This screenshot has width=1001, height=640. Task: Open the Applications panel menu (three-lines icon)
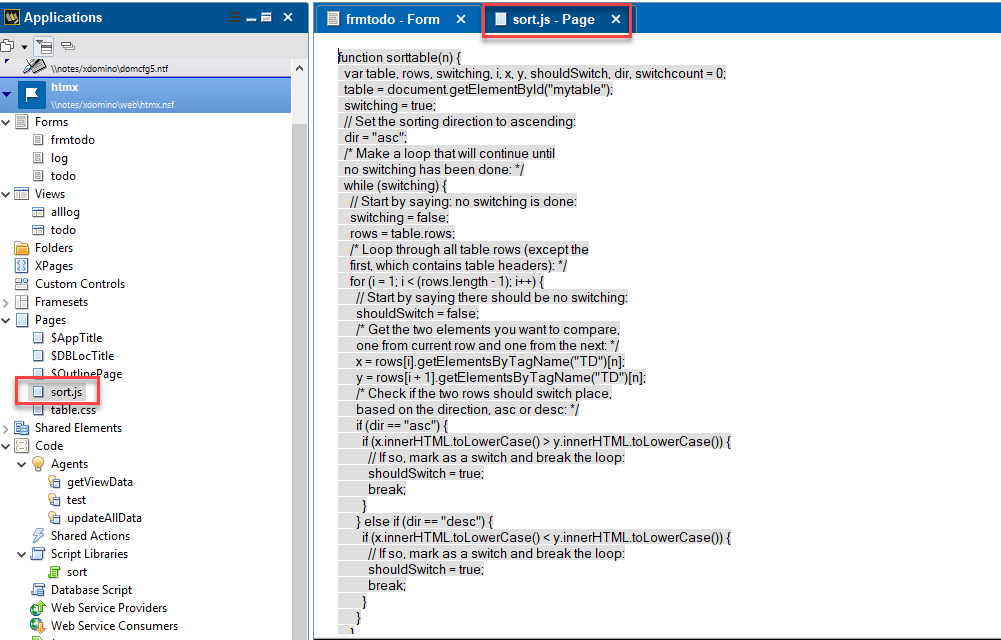point(235,17)
